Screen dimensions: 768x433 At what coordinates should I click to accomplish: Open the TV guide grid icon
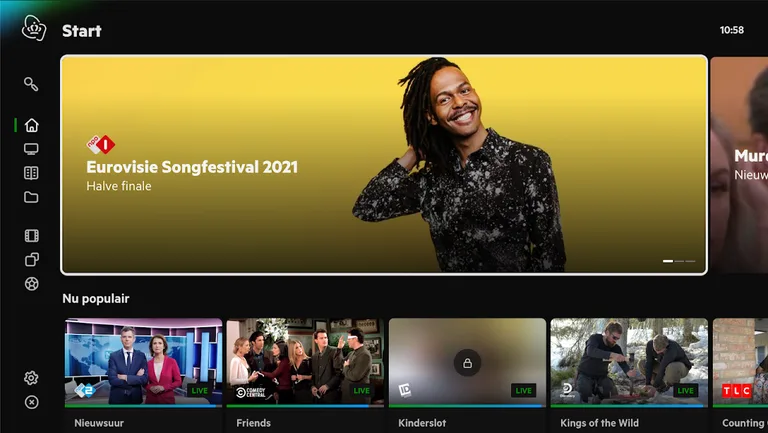click(x=31, y=173)
